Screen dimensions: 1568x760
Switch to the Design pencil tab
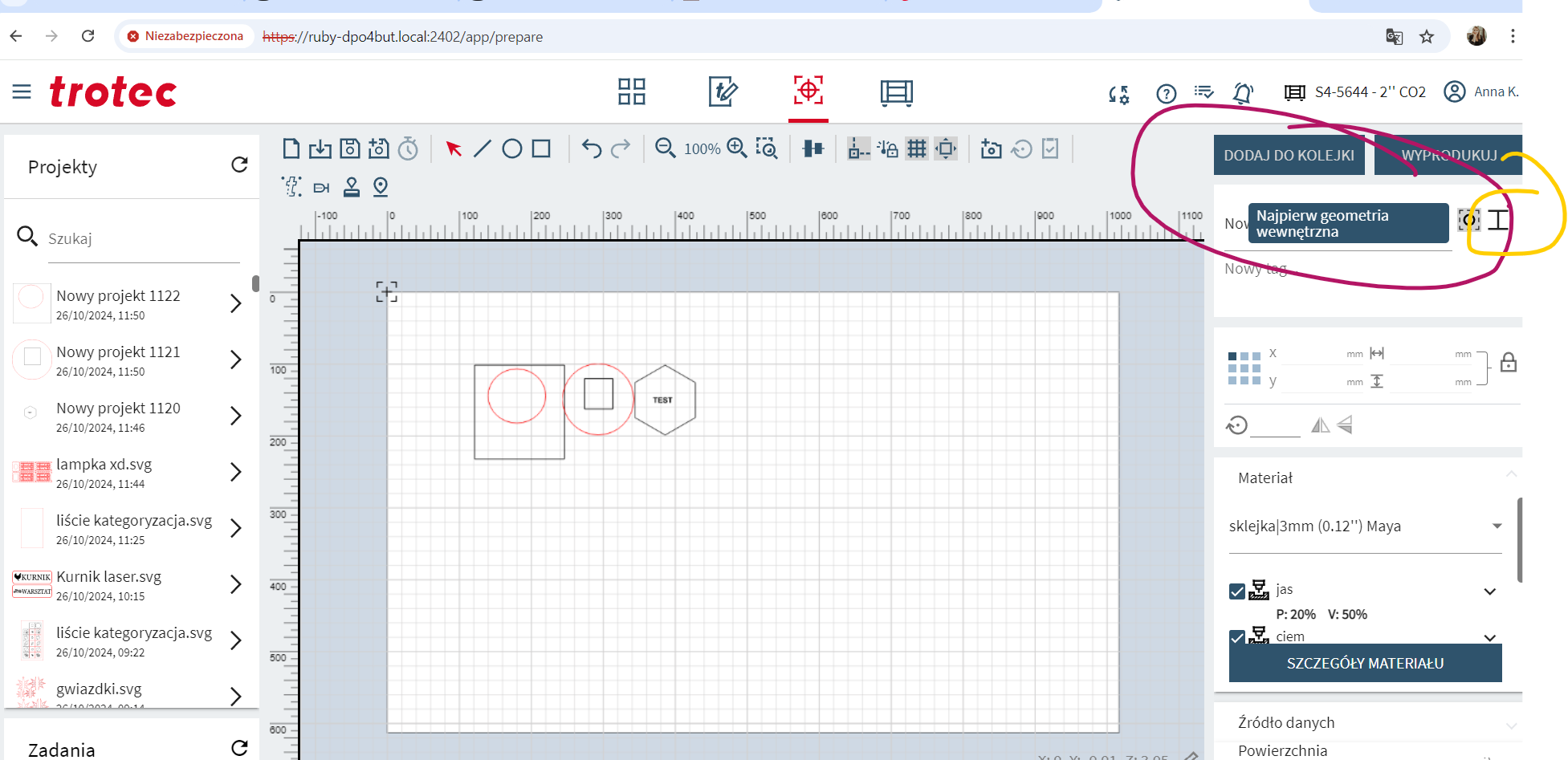(723, 91)
